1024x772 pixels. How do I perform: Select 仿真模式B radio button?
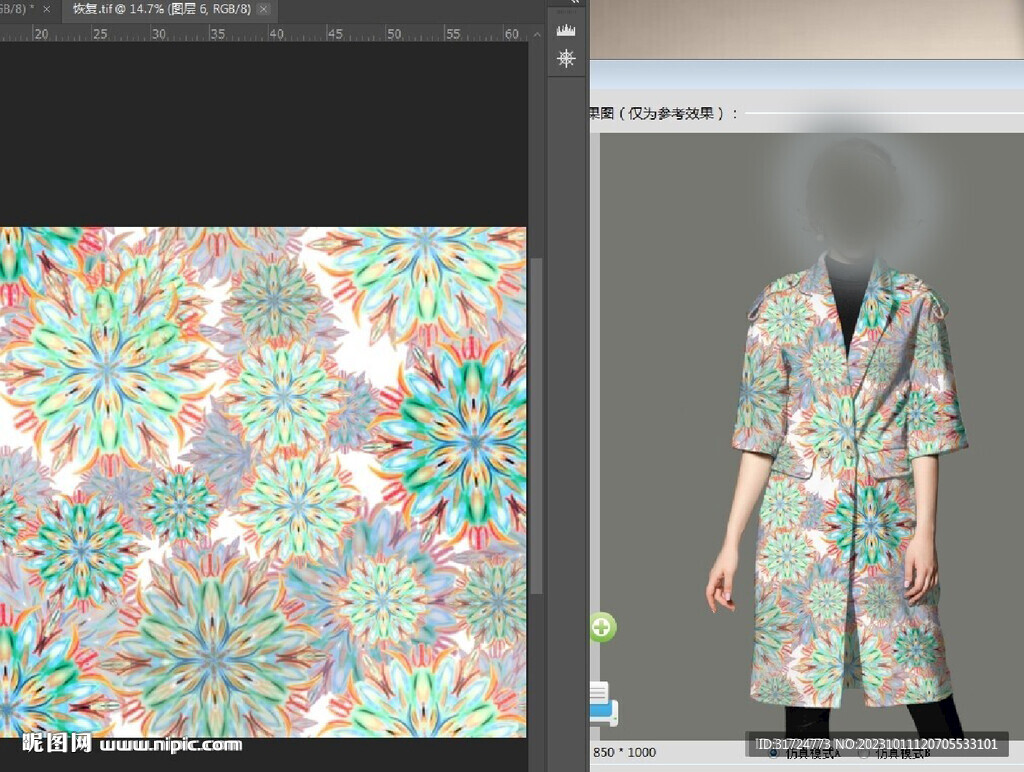click(864, 753)
